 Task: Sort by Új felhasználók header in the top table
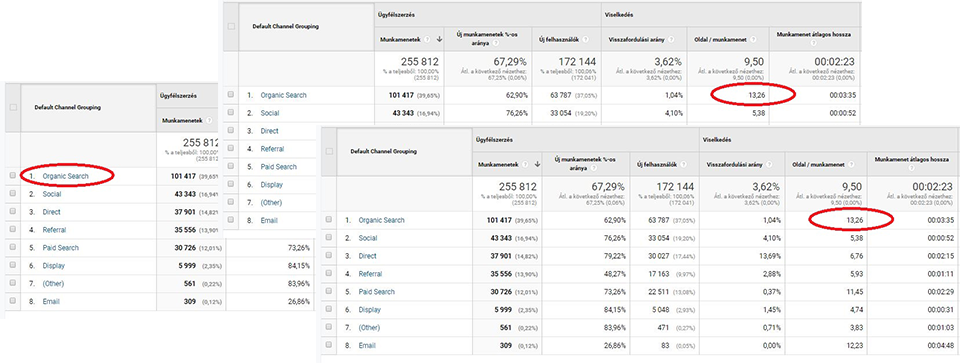click(x=559, y=39)
